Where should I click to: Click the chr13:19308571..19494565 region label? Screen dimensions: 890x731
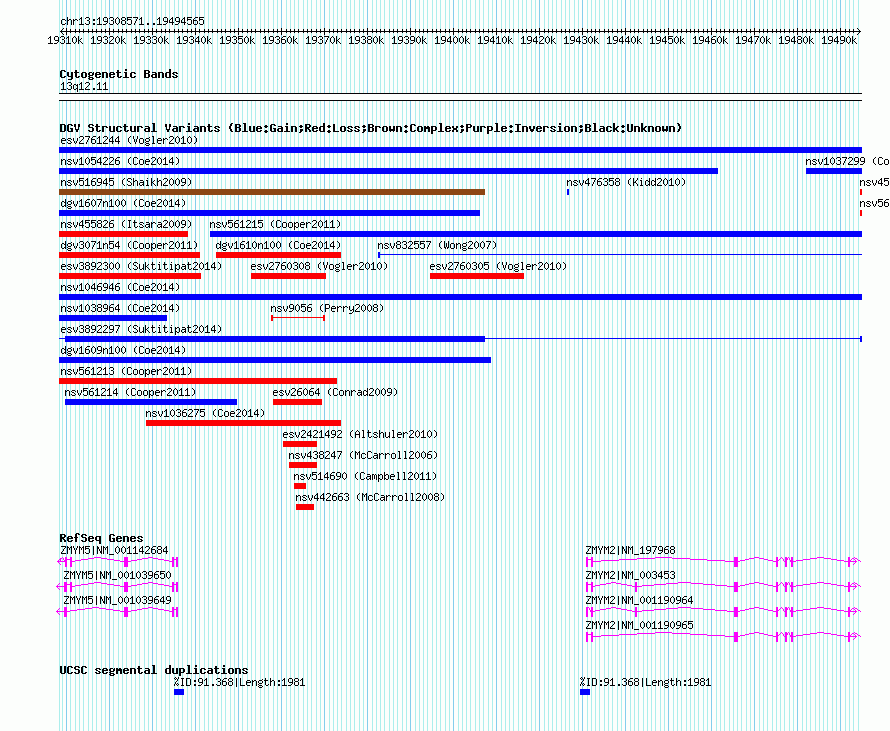pos(132,21)
